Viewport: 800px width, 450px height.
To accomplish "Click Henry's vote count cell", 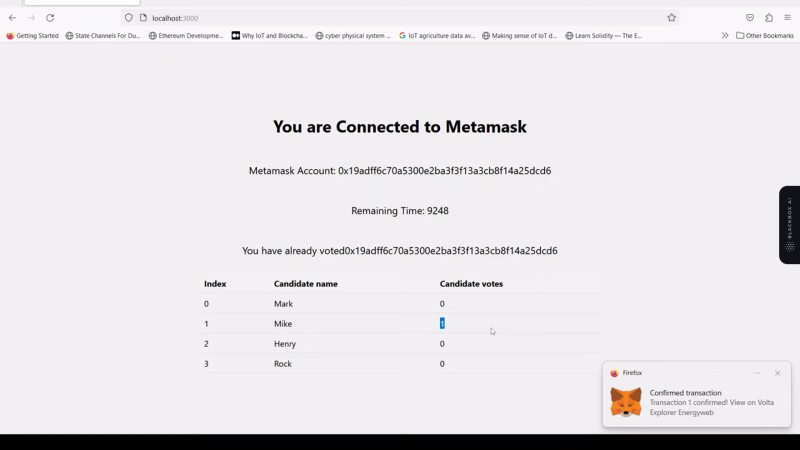I will pyautogui.click(x=442, y=344).
